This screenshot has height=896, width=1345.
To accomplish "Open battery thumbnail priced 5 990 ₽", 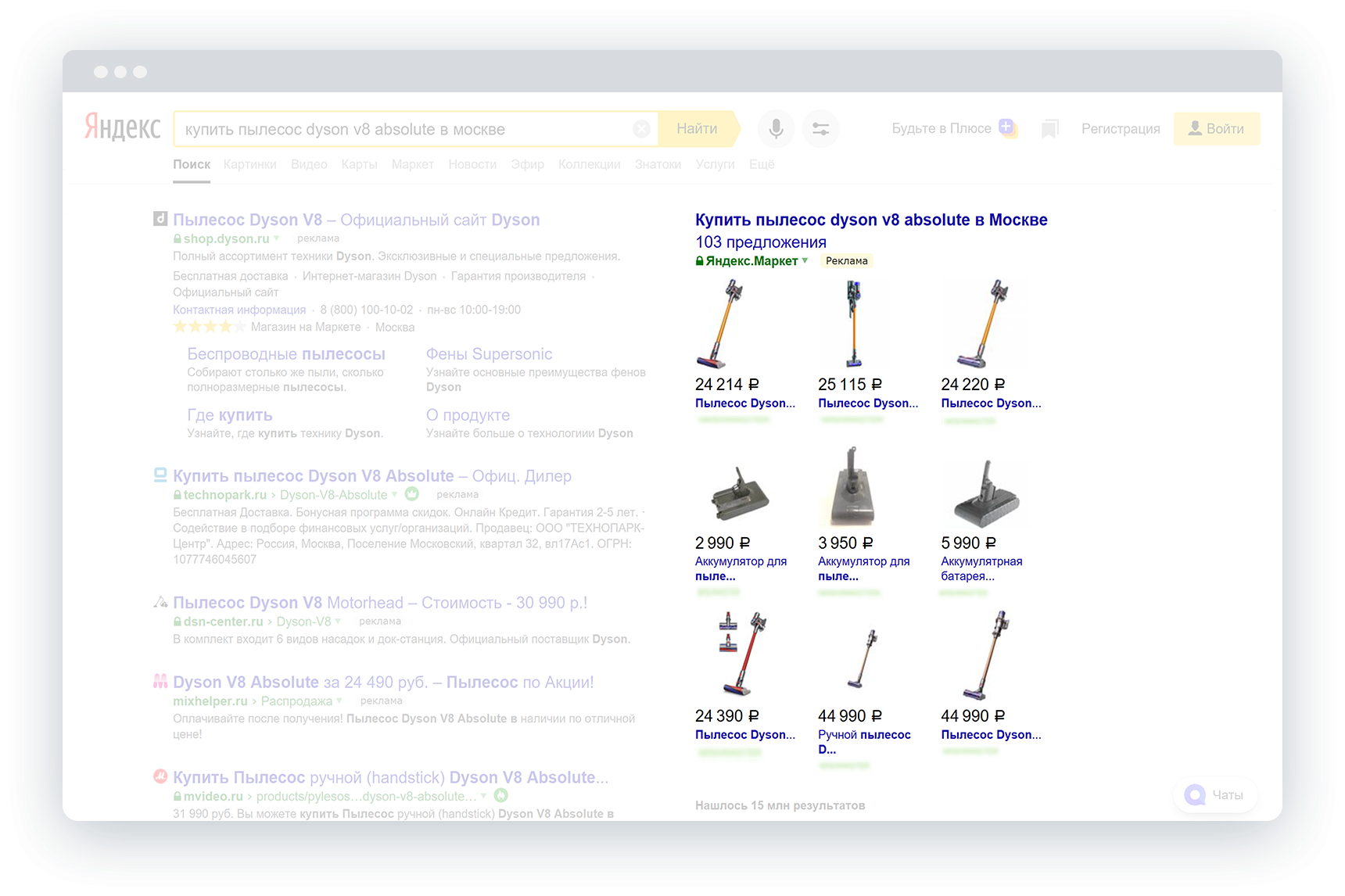I will [x=986, y=493].
